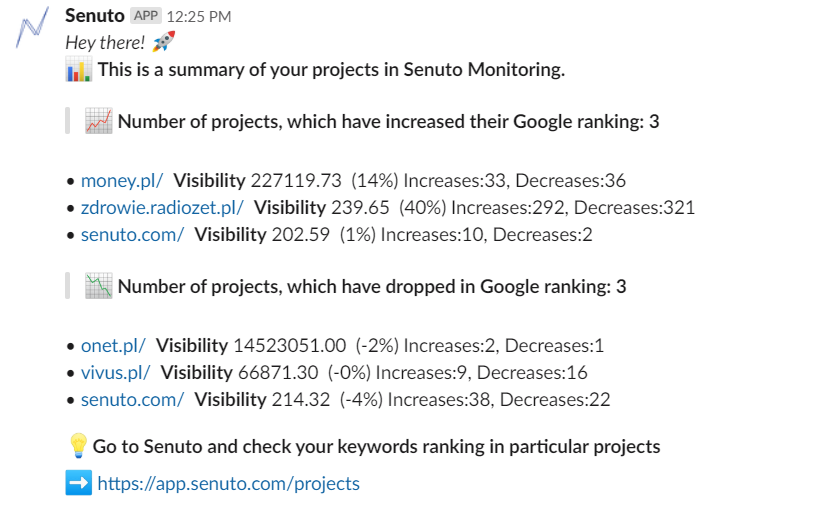Click the Senuto sender name

pyautogui.click(x=95, y=16)
